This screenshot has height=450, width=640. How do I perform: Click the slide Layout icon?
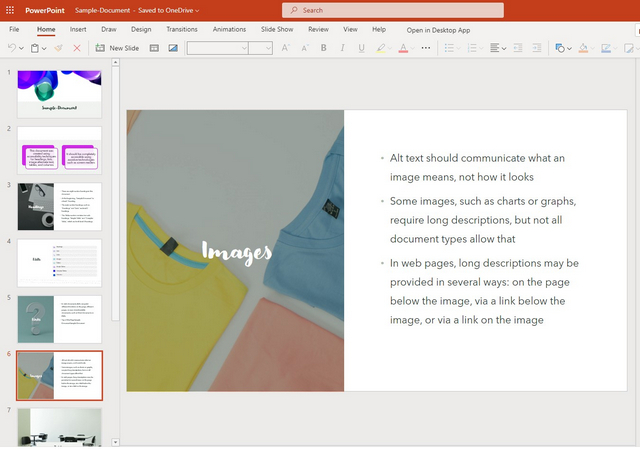click(x=154, y=48)
